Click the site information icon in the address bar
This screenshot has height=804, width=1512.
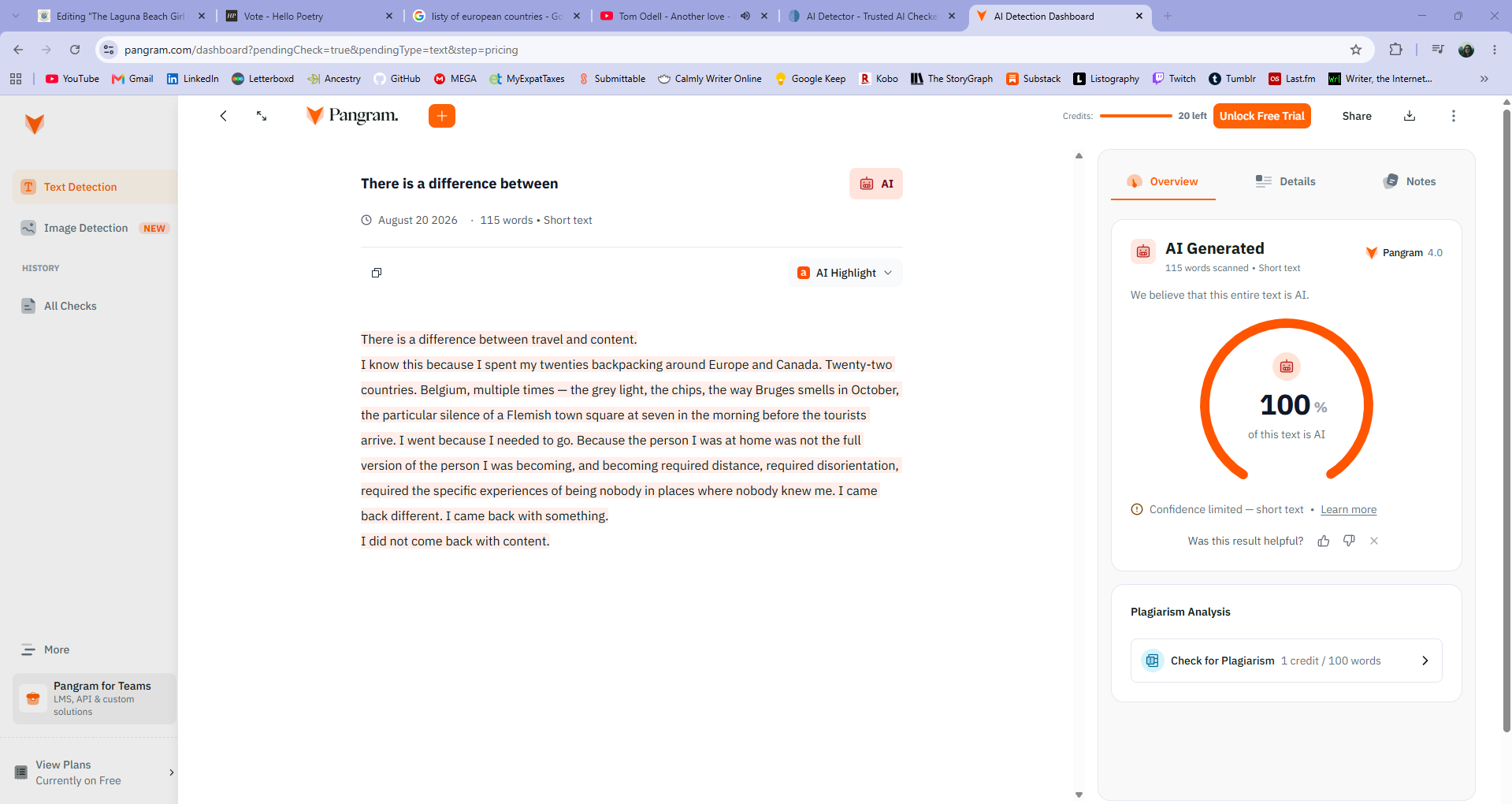coord(109,50)
